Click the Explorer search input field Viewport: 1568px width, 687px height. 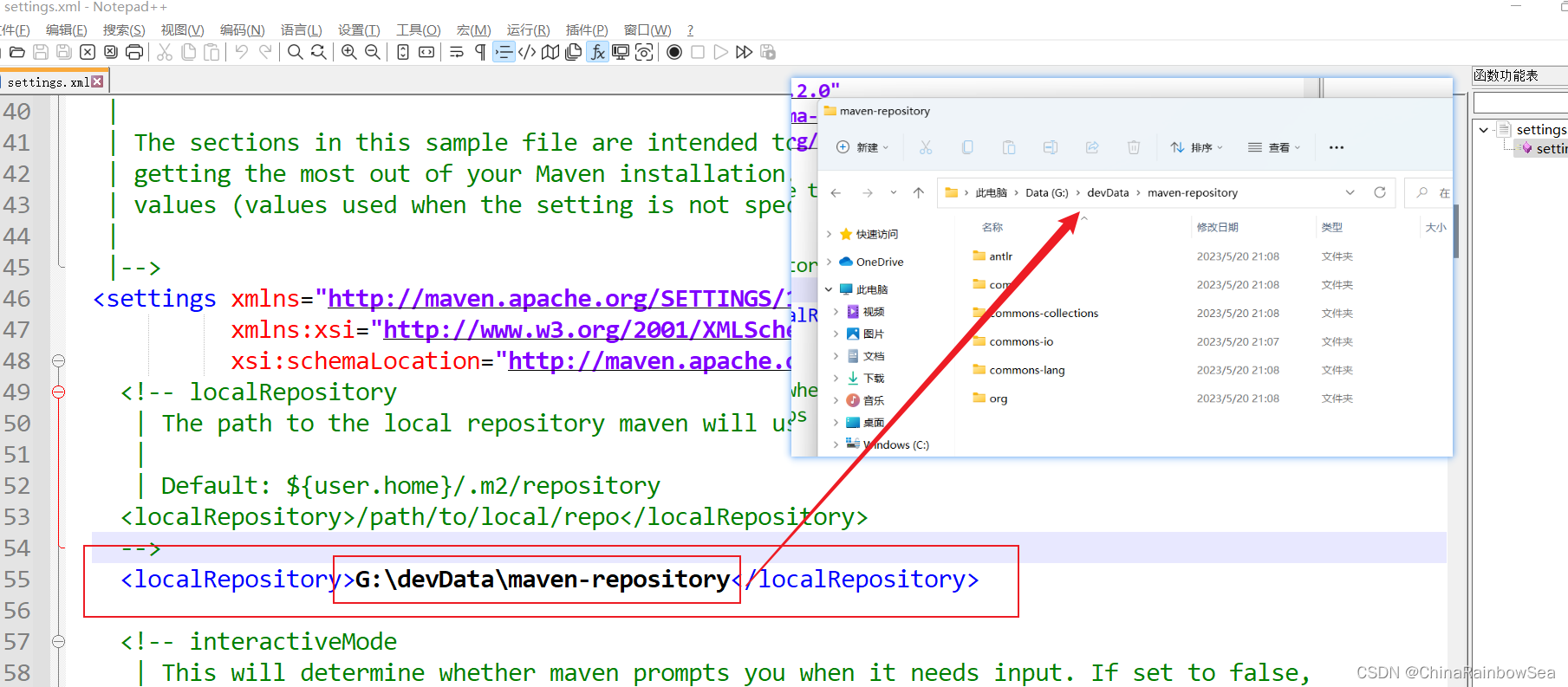1432,192
